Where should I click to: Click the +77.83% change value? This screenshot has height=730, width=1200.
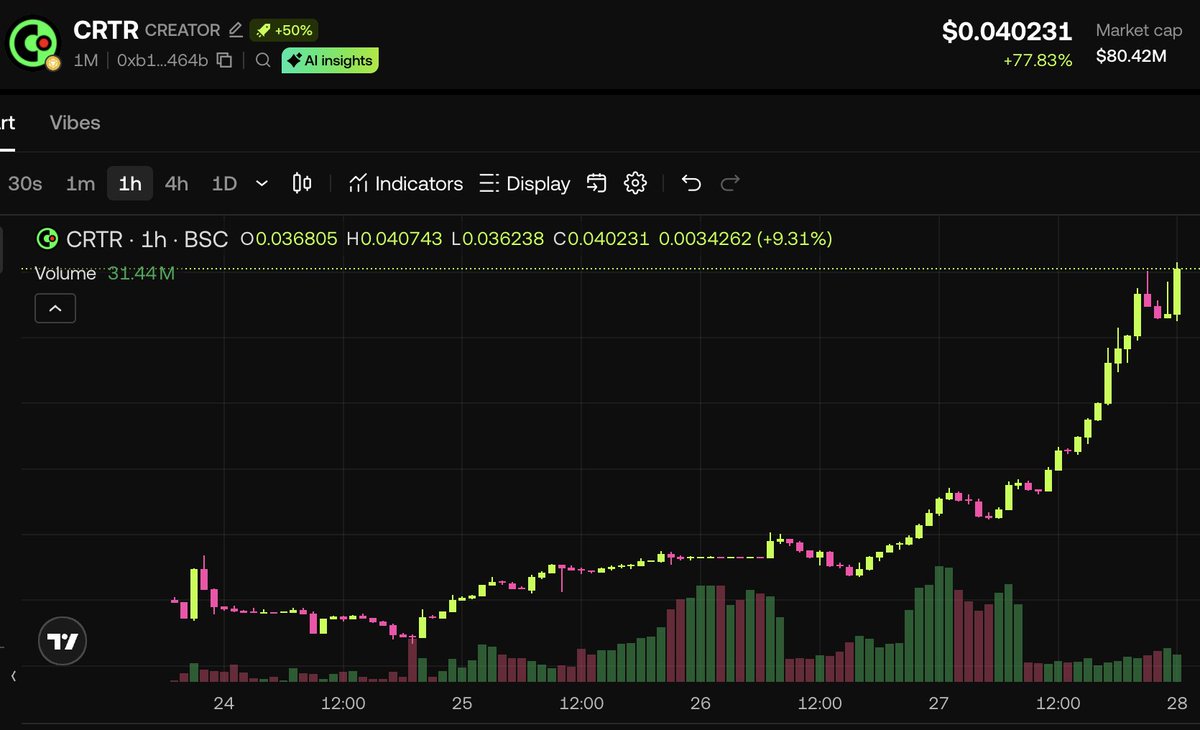(1038, 61)
